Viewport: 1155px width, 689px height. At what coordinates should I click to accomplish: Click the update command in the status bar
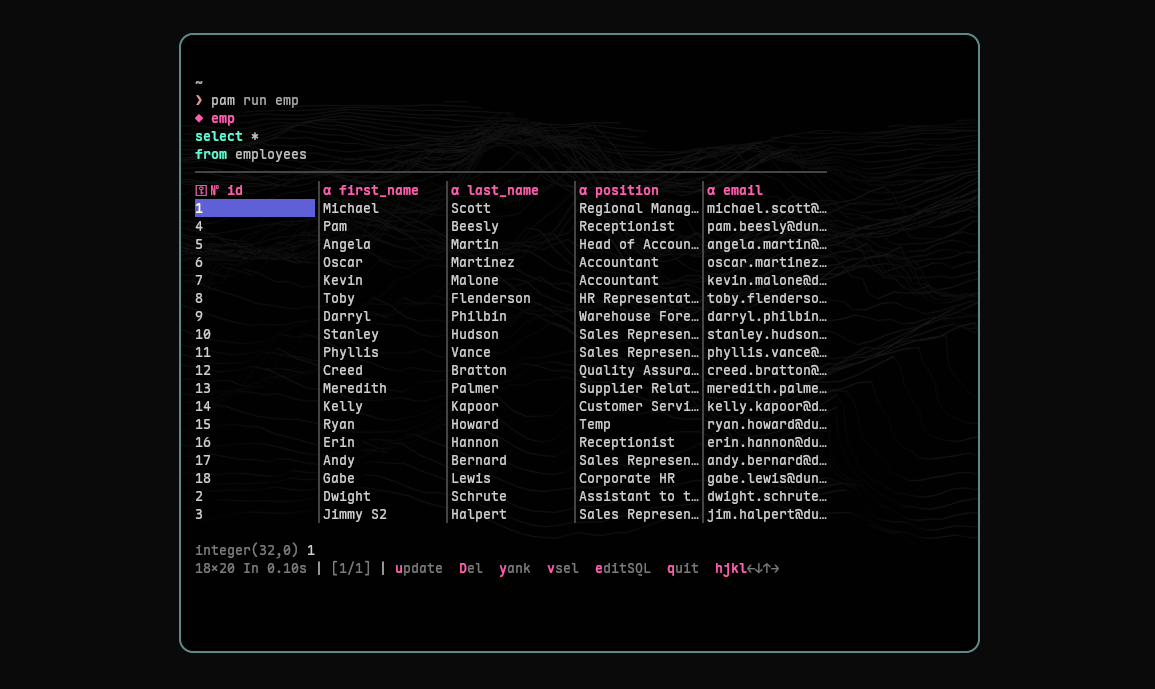tap(419, 568)
